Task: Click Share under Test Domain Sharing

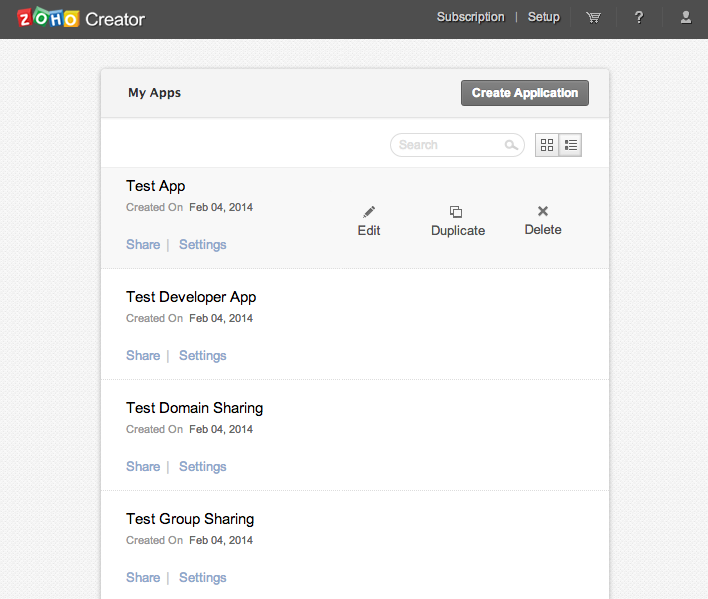Action: click(143, 466)
